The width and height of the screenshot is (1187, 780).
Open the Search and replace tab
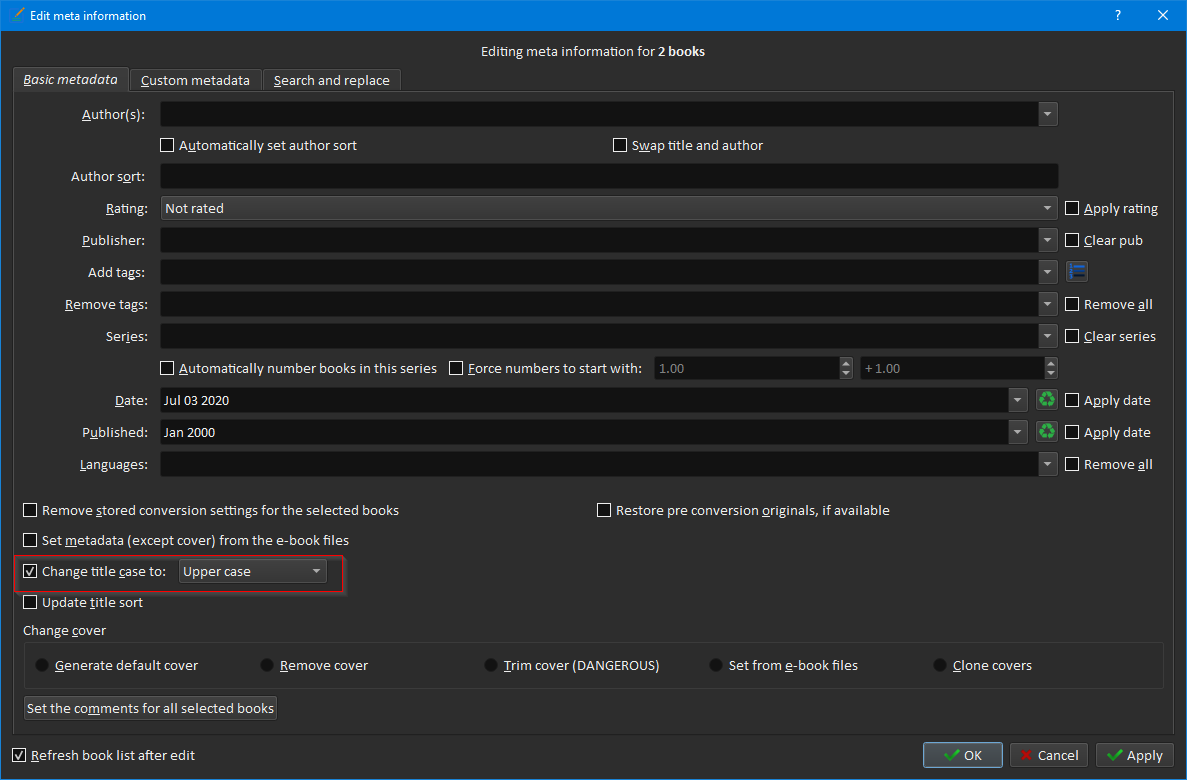(332, 80)
